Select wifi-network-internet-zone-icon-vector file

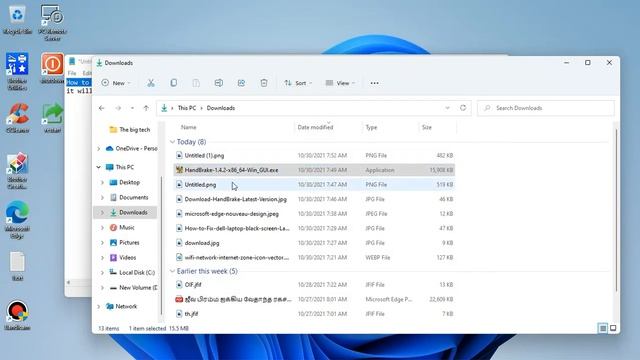314,258
